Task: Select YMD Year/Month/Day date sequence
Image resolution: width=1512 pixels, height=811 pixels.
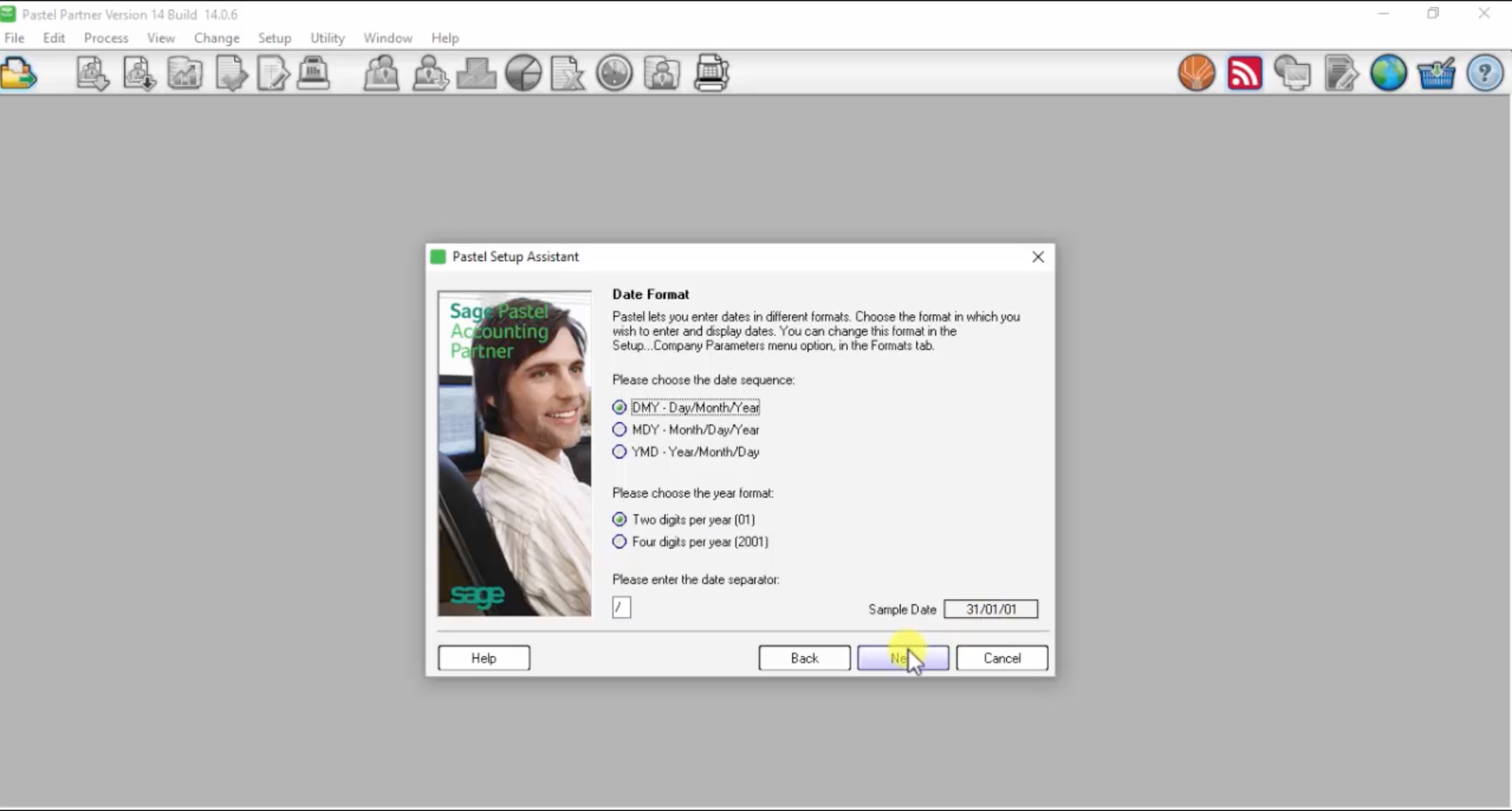Action: [x=619, y=452]
